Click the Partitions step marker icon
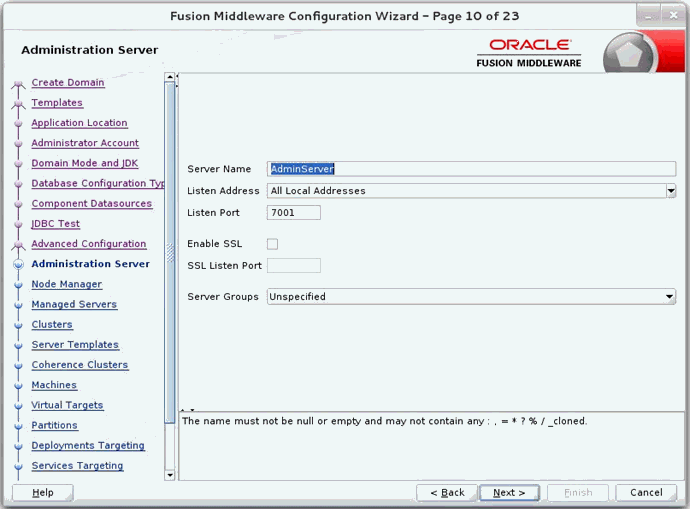 point(18,426)
